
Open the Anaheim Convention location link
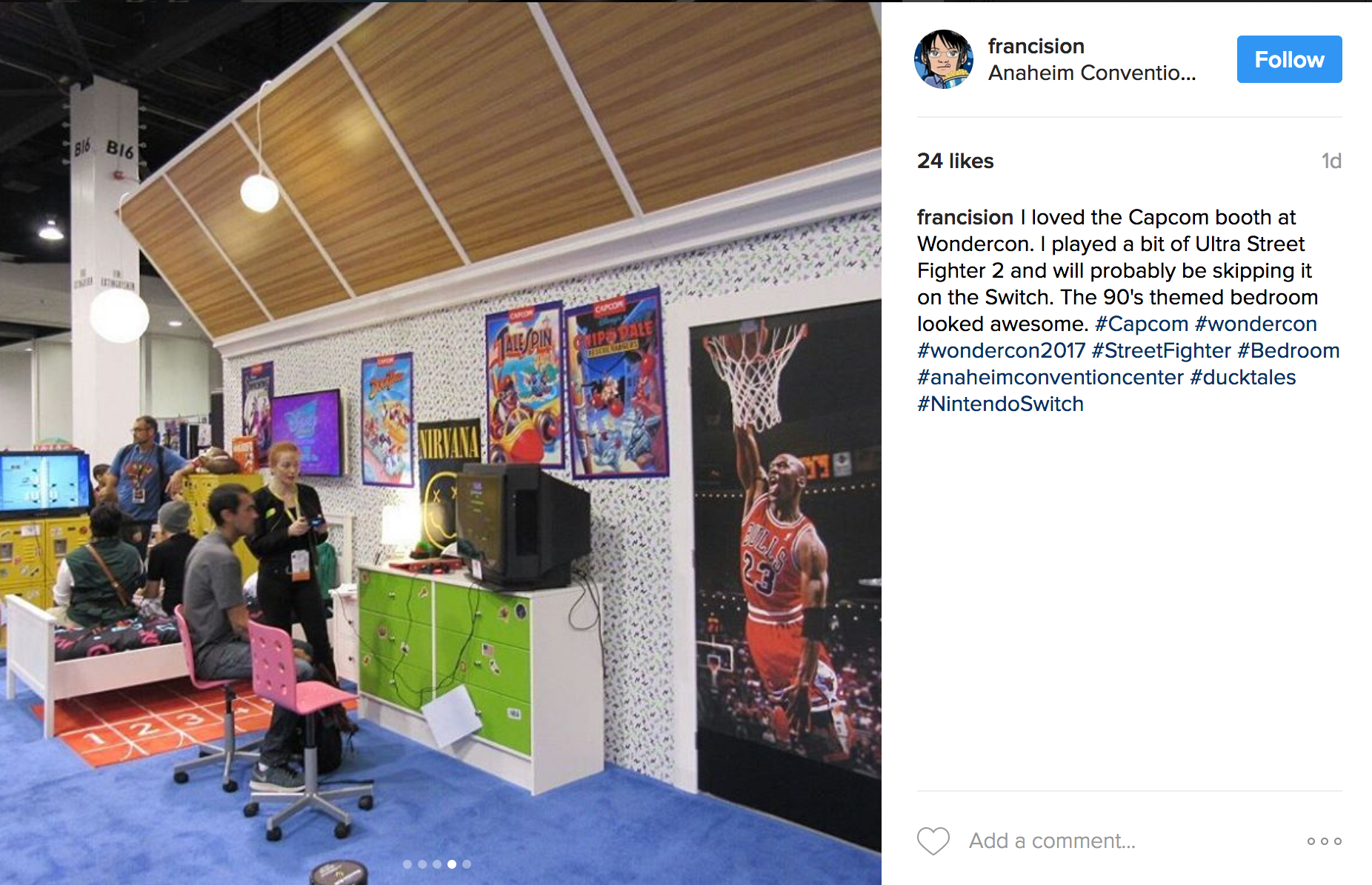(1092, 73)
